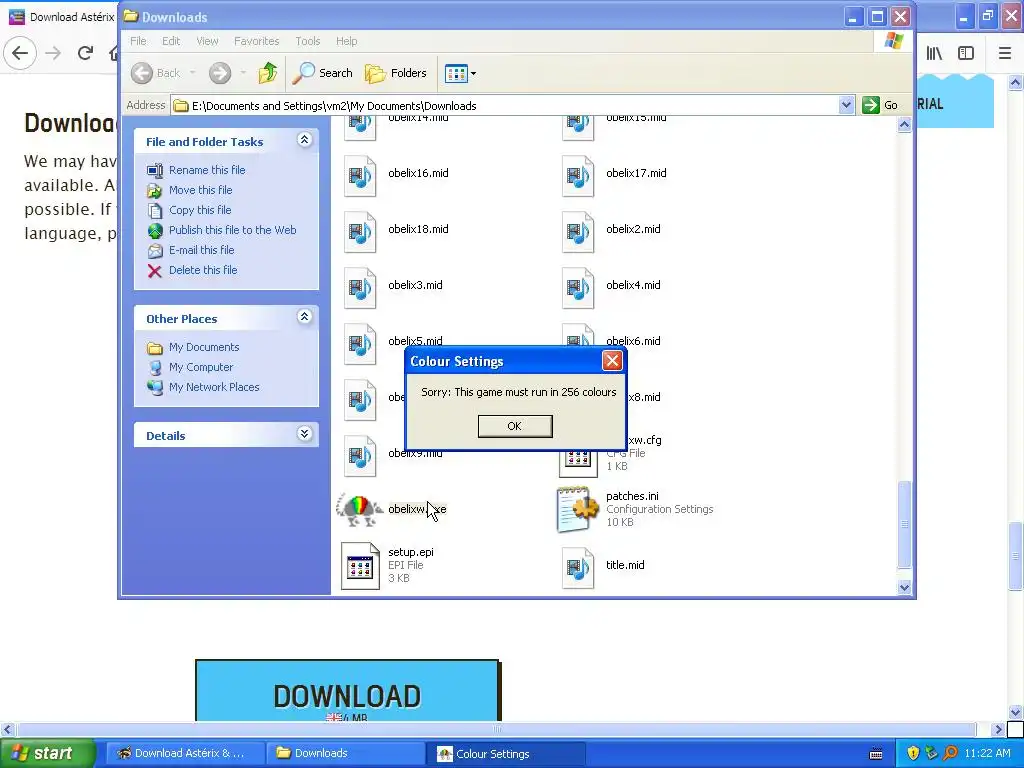Select the title.mid file icon
Screen dimensions: 1024x768
pos(578,568)
